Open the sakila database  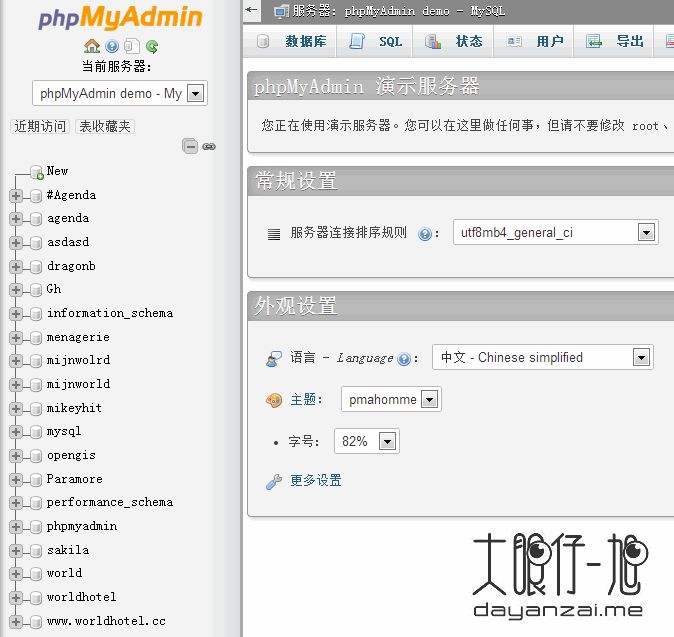(68, 550)
